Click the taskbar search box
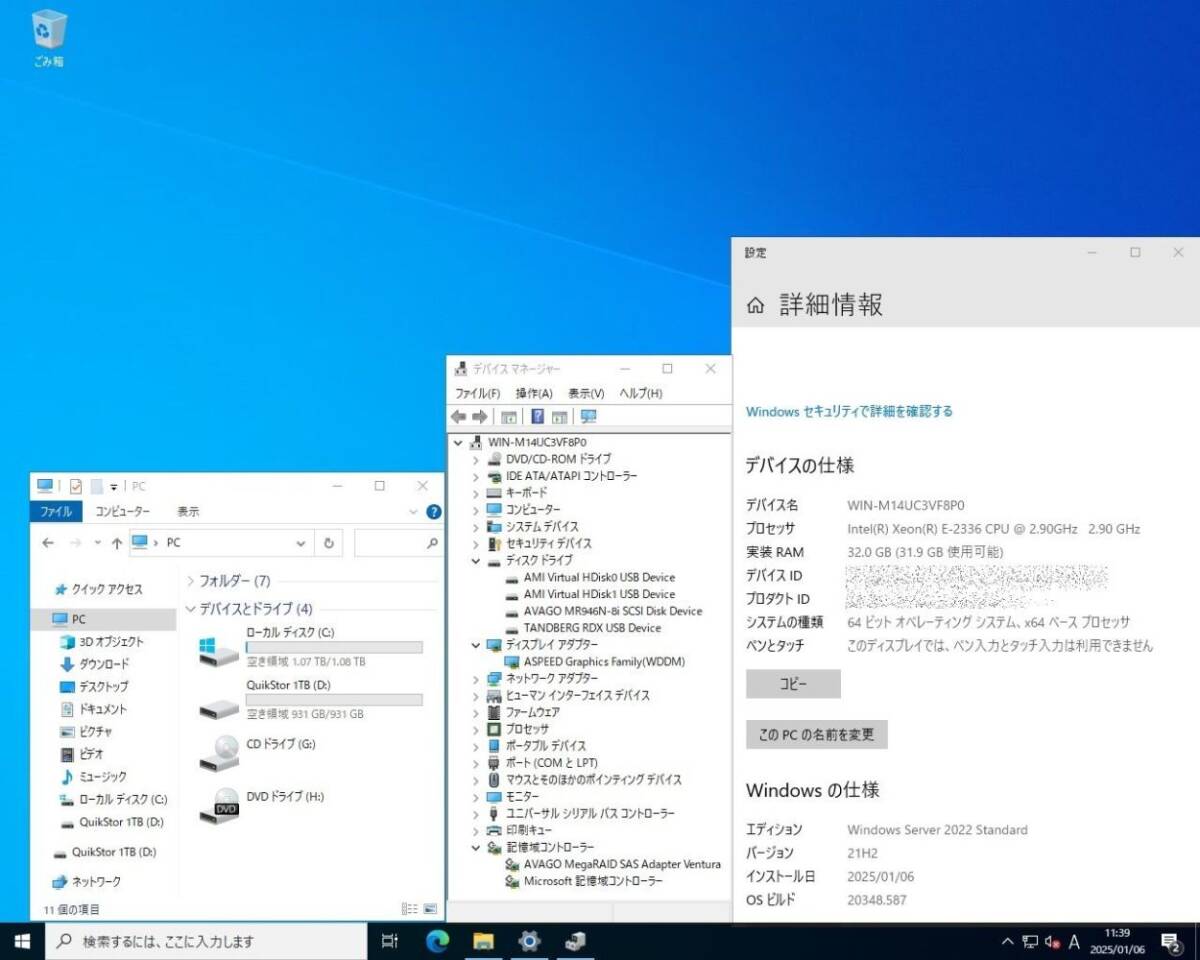 [207, 941]
